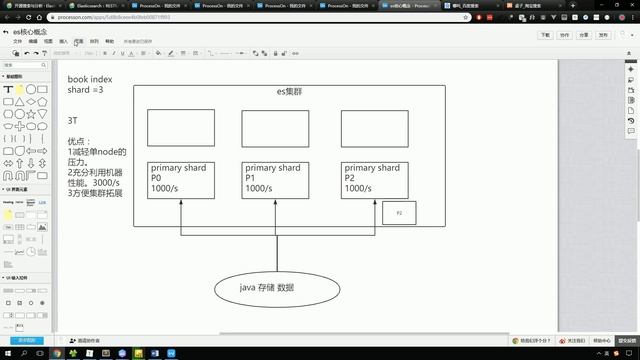Activate the format painter brush
The width and height of the screenshot is (640, 360).
pos(44,53)
